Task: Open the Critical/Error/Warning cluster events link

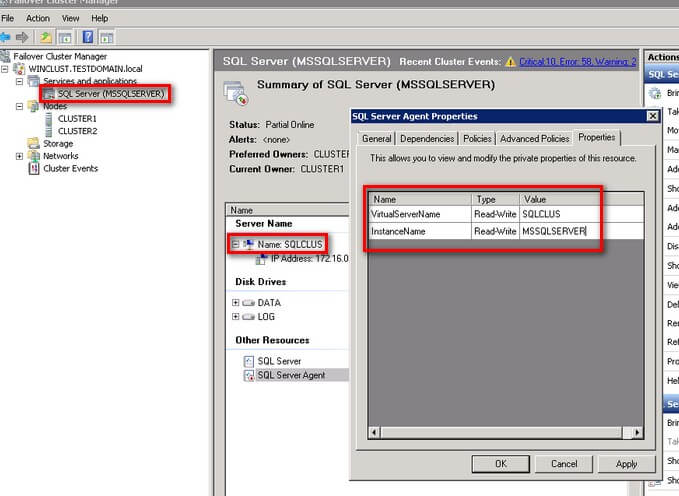Action: click(578, 62)
